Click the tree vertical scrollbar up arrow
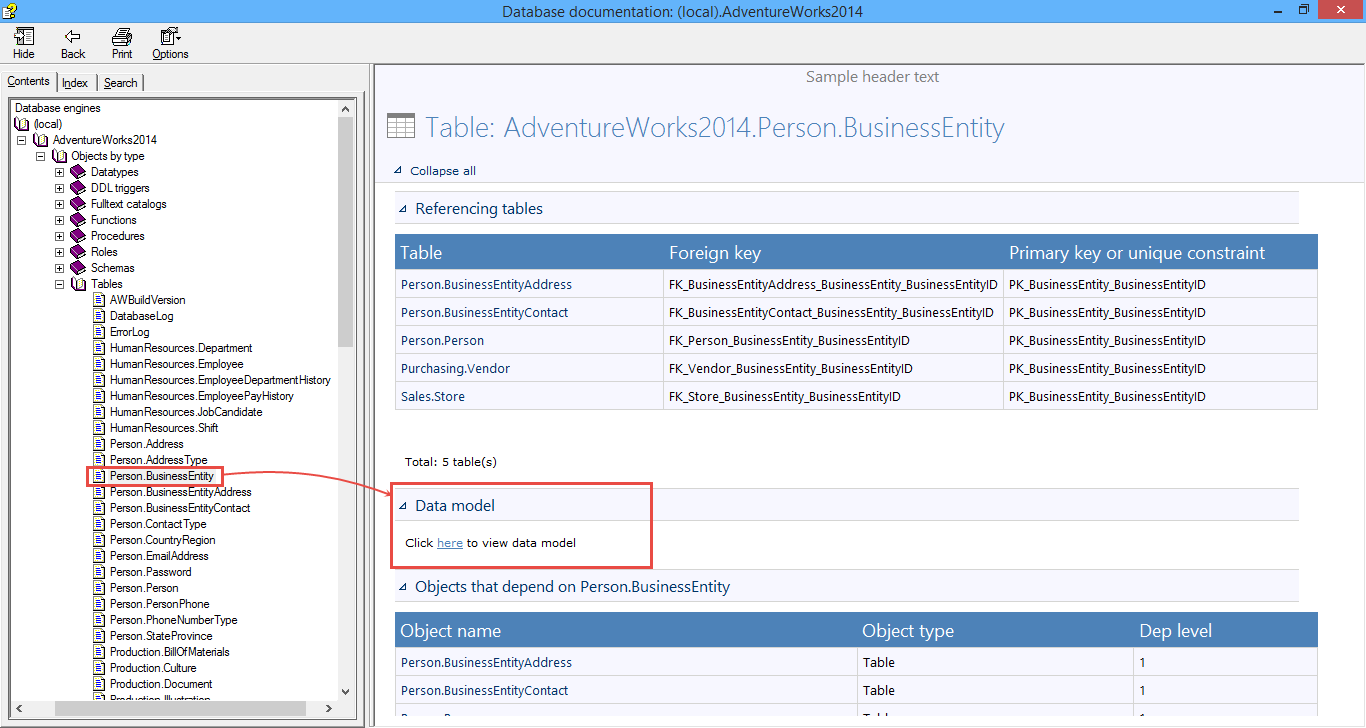 [x=346, y=108]
